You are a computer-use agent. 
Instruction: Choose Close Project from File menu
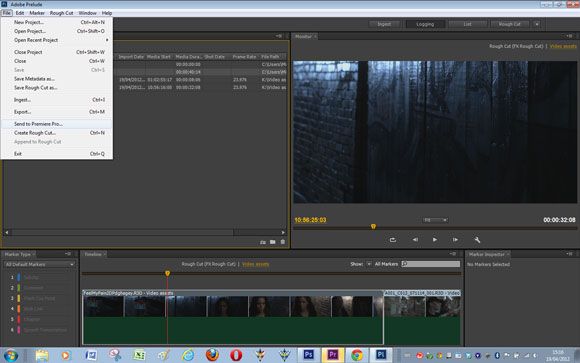coord(57,52)
